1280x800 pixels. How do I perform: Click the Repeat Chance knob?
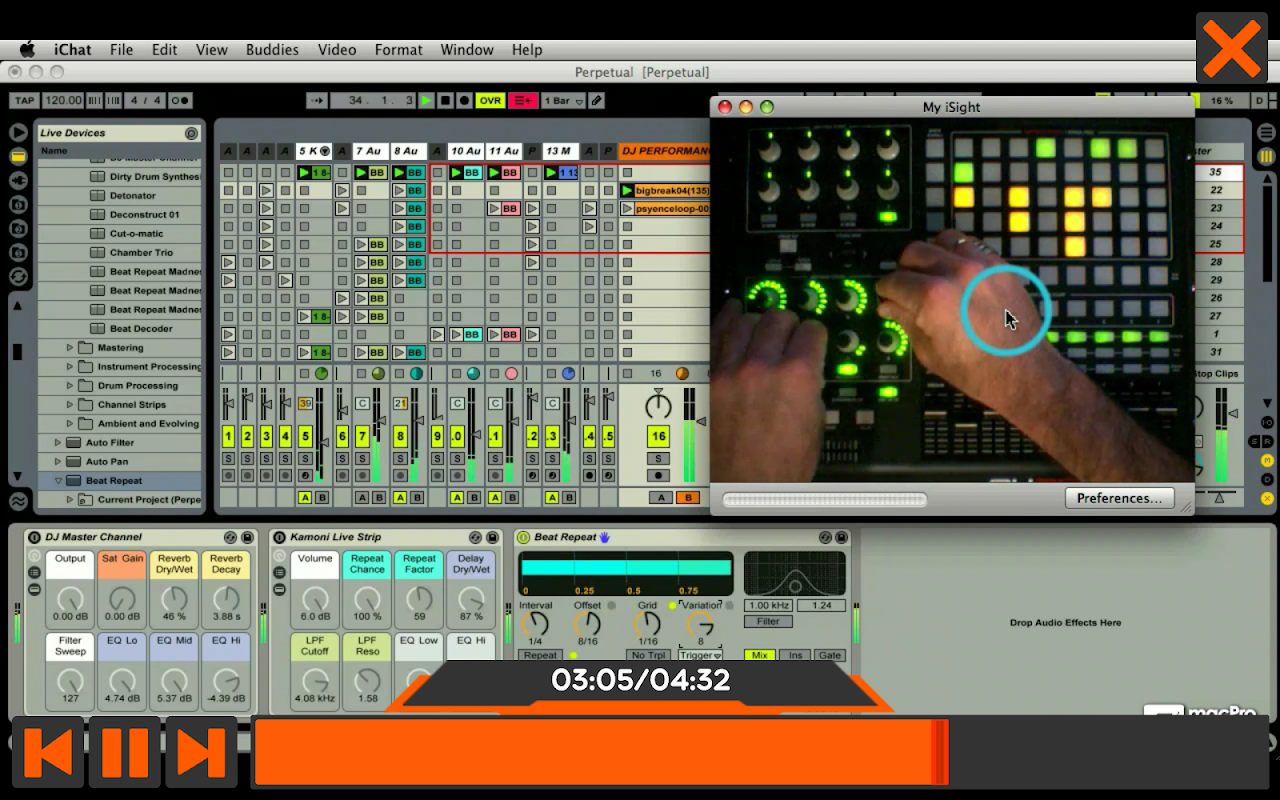point(367,598)
